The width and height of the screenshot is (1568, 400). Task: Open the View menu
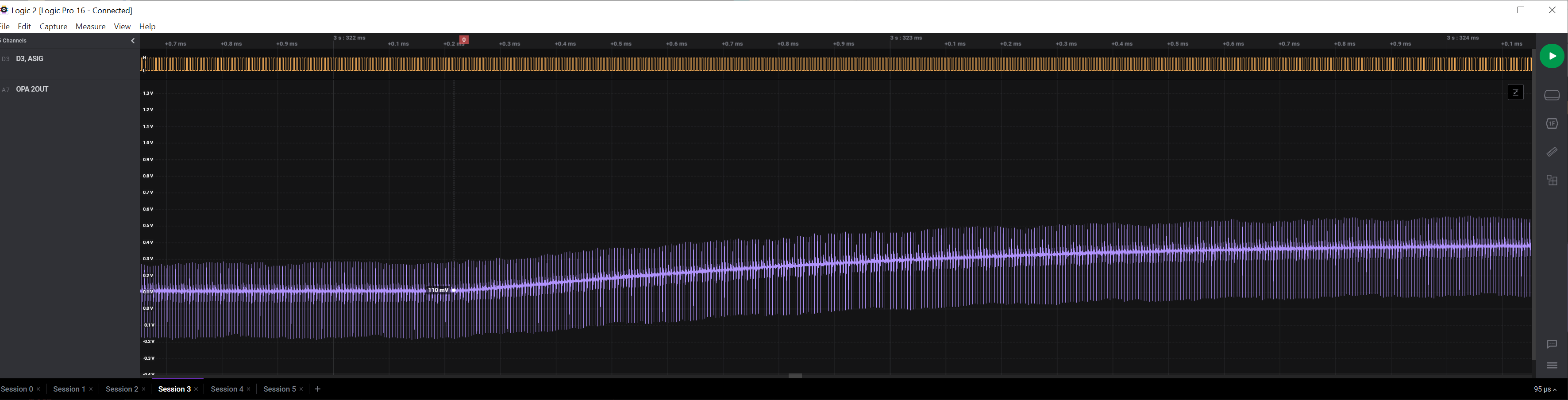tap(122, 27)
